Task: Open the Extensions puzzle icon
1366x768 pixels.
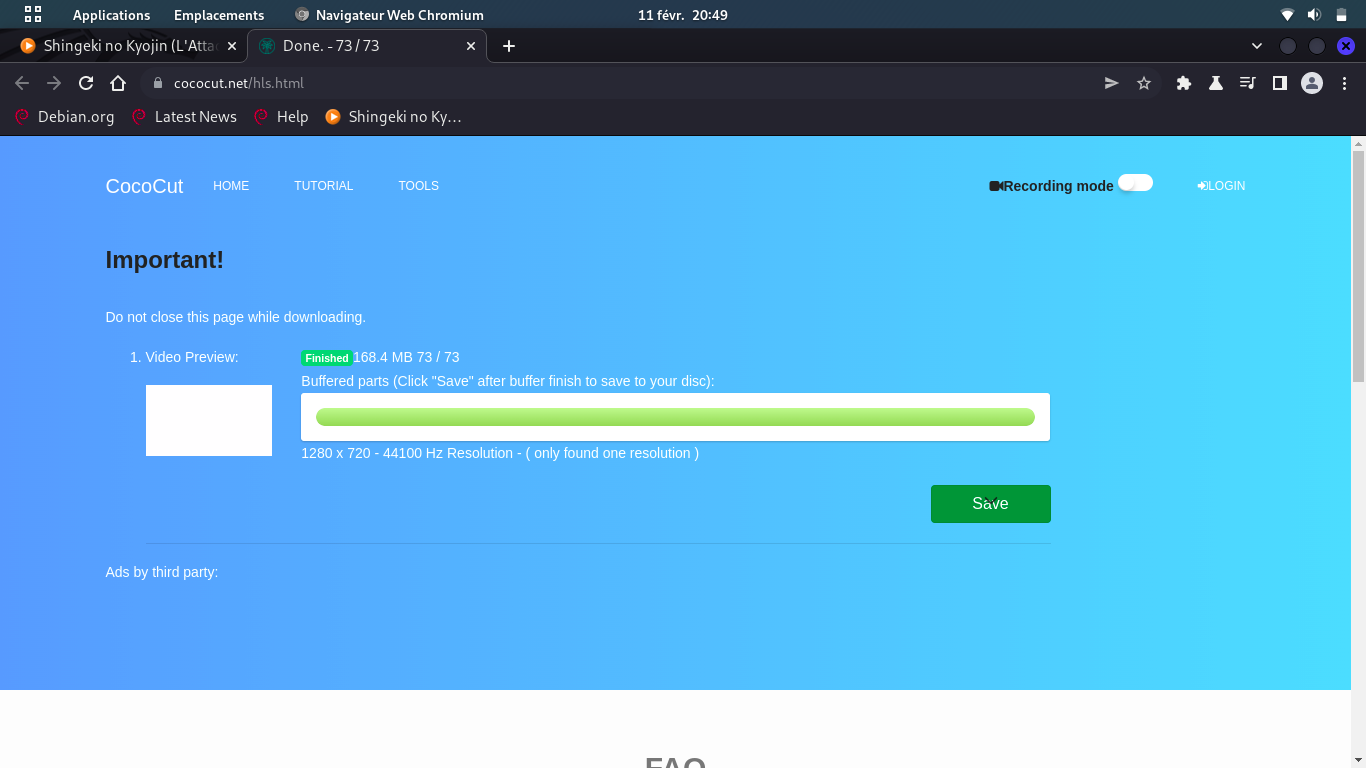Action: (x=1184, y=83)
